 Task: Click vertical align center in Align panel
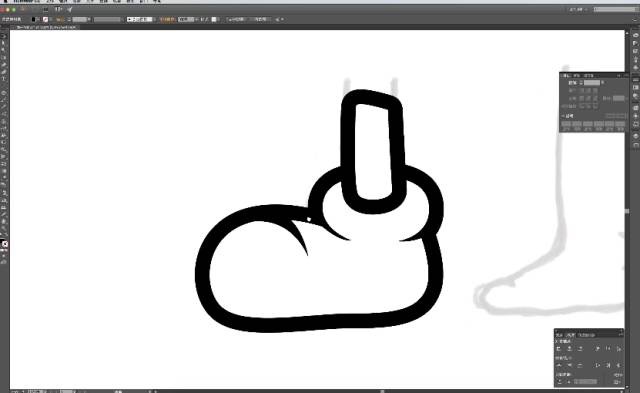(608, 349)
